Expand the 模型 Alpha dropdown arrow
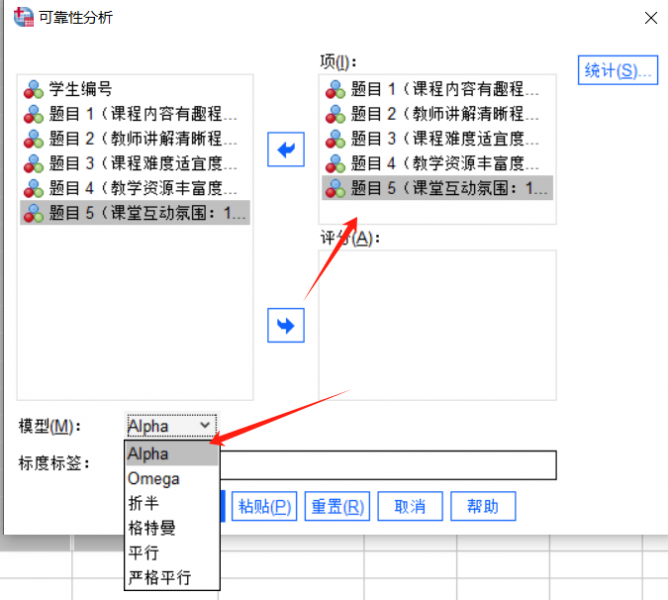Screen dimensions: 668x600 (205, 425)
